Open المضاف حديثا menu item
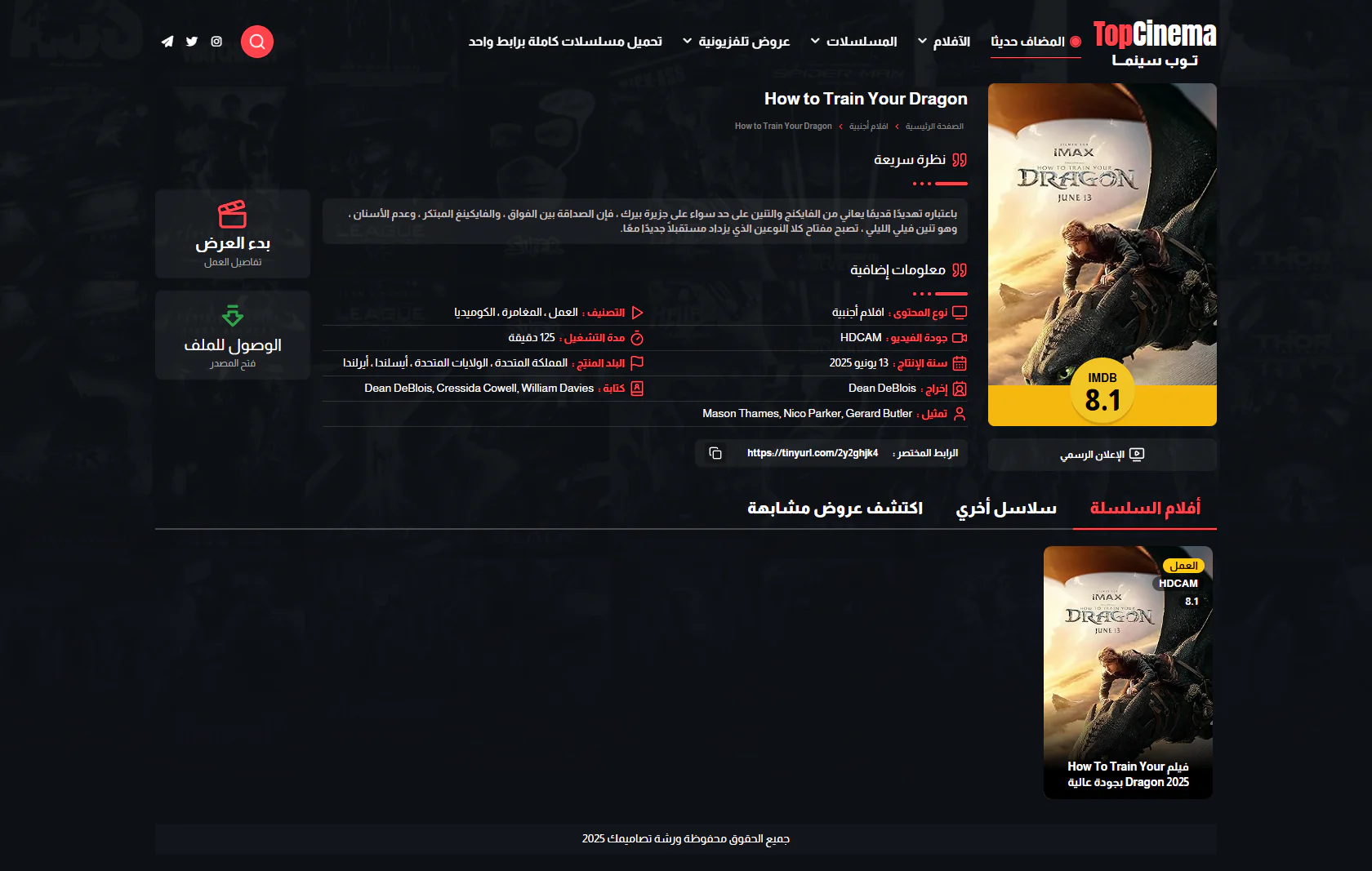 click(x=1036, y=42)
